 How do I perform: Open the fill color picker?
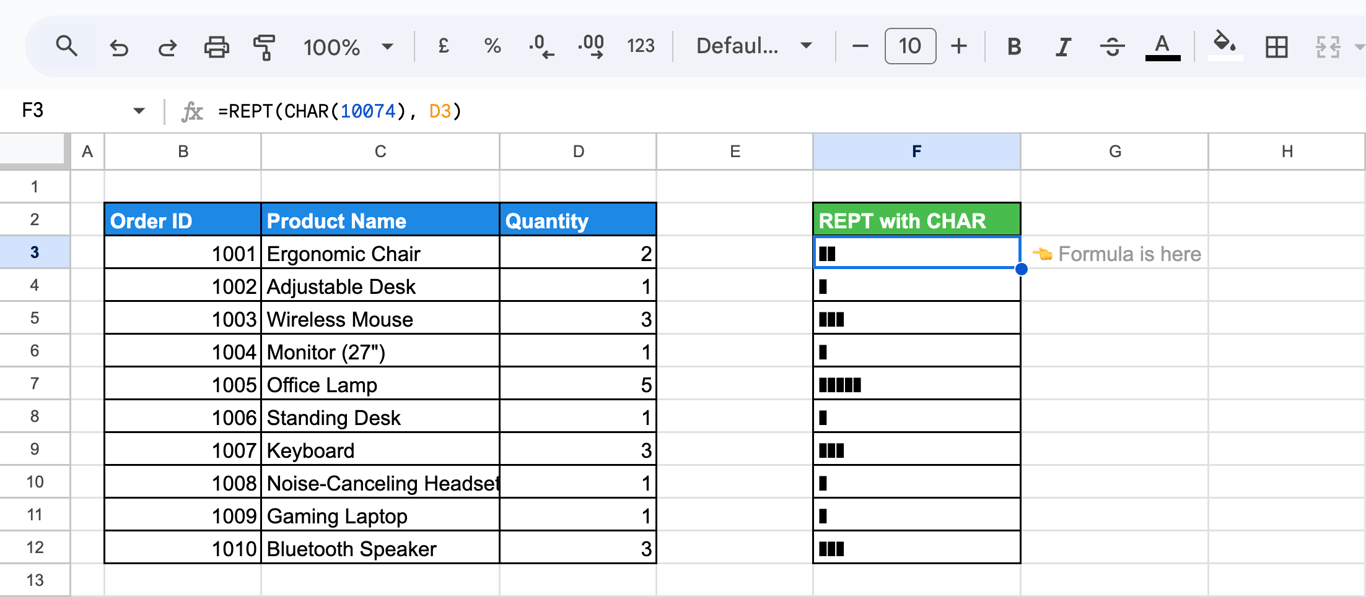(x=1225, y=45)
